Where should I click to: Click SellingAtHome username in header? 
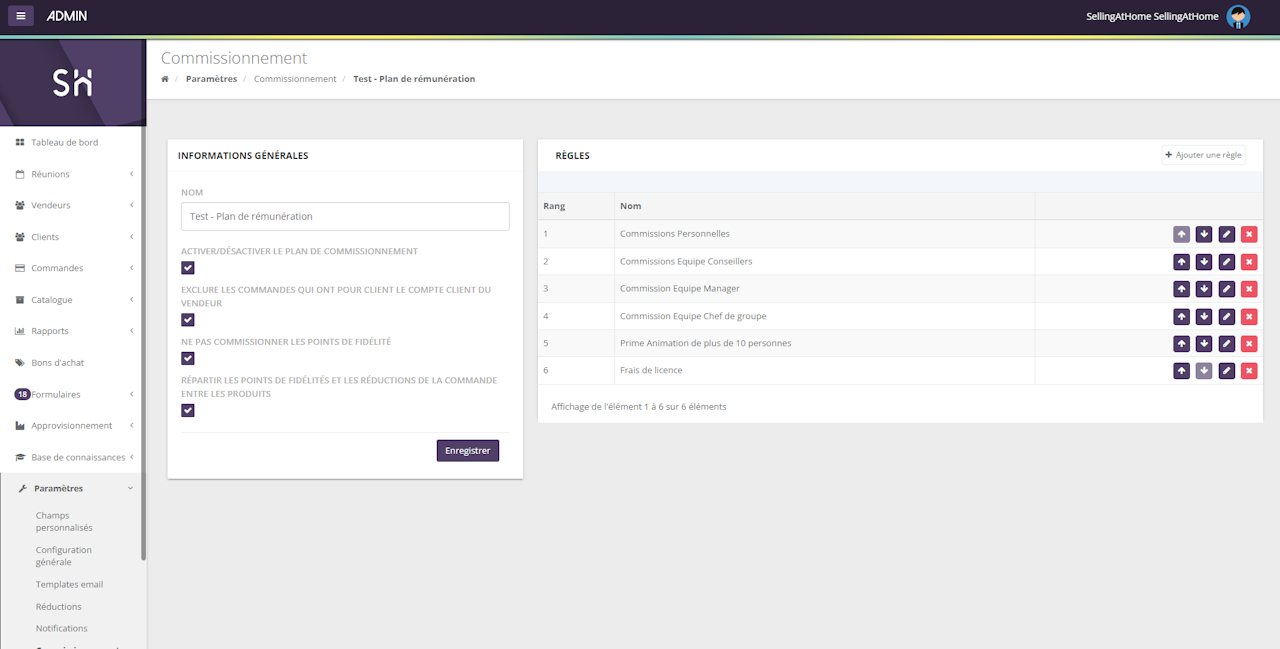coord(1153,16)
